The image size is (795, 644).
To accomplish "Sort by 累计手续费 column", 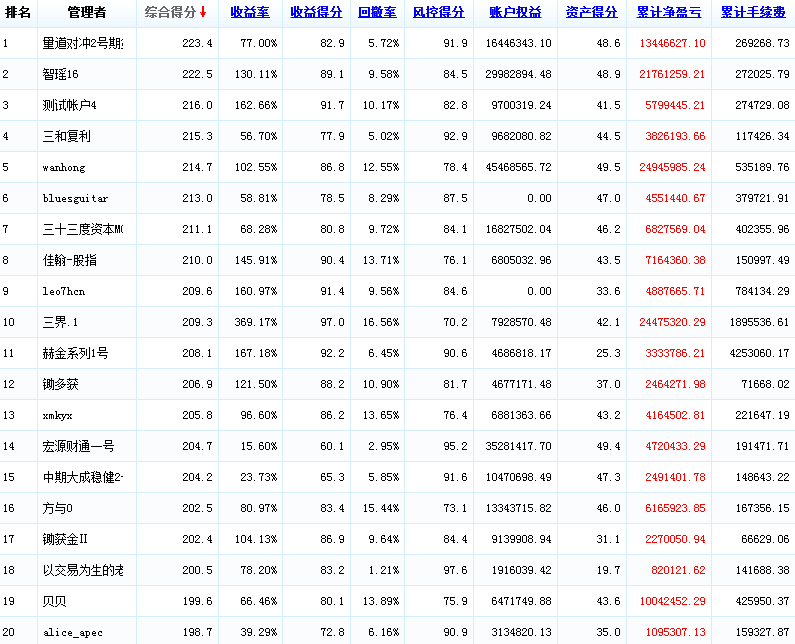I will click(x=752, y=13).
